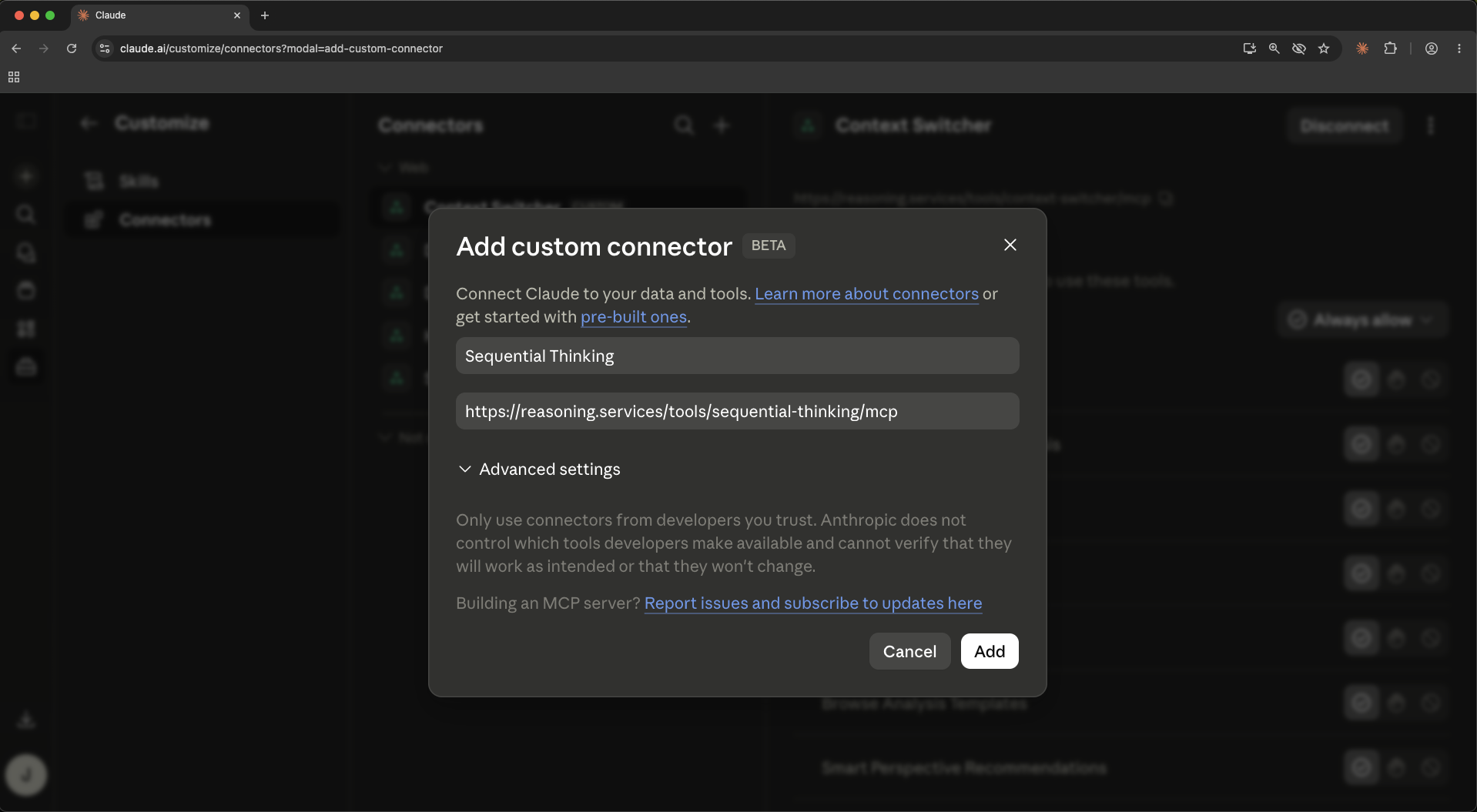The height and width of the screenshot is (812, 1477).
Task: Open Context Switcher more options menu
Action: tap(1430, 125)
